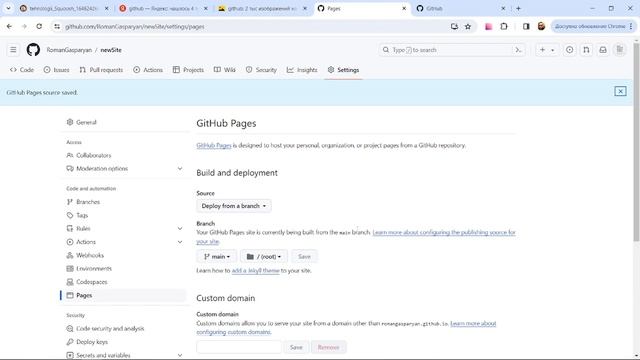This screenshot has width=640, height=360.
Task: Open the user avatar menu in GitHub header
Action: point(620,50)
